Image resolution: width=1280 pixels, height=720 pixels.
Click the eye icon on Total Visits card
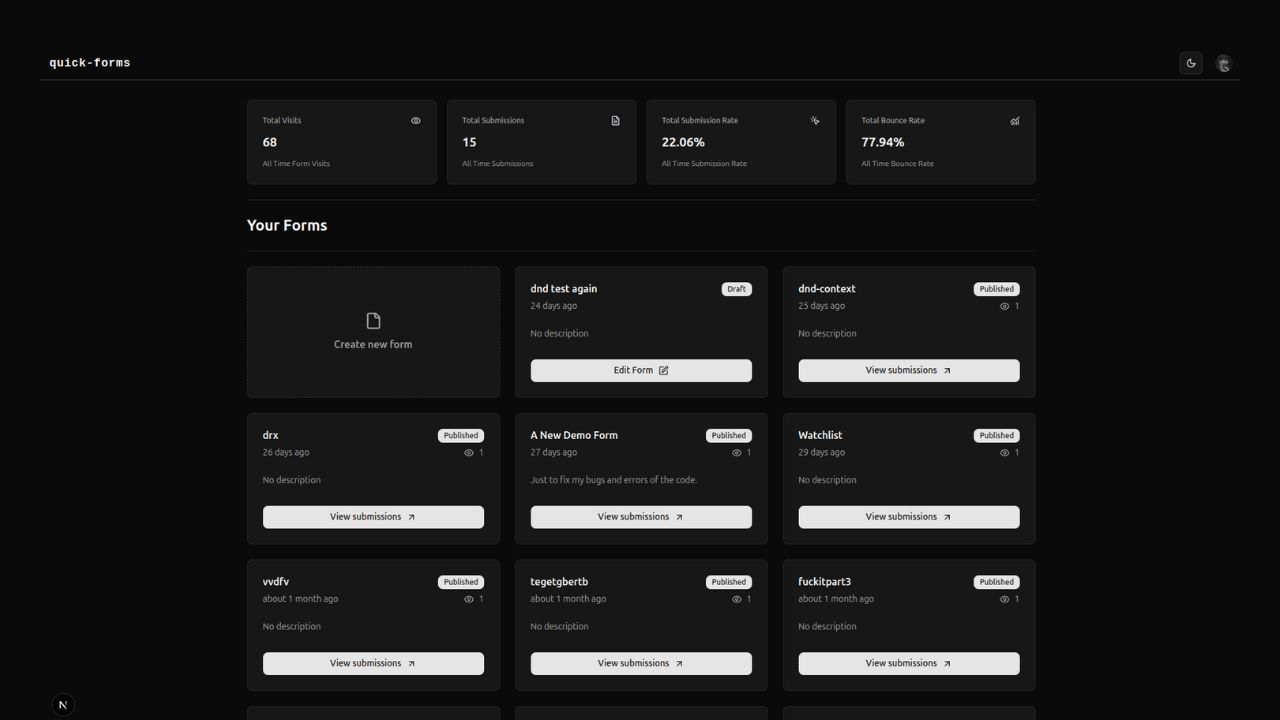click(x=416, y=120)
